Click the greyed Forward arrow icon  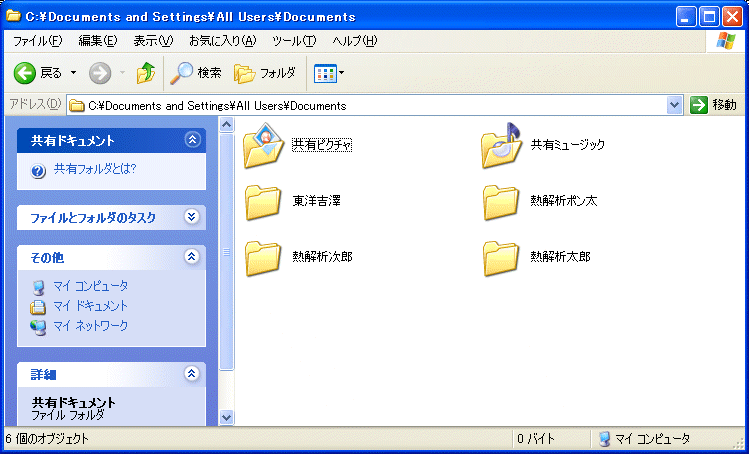(x=100, y=73)
